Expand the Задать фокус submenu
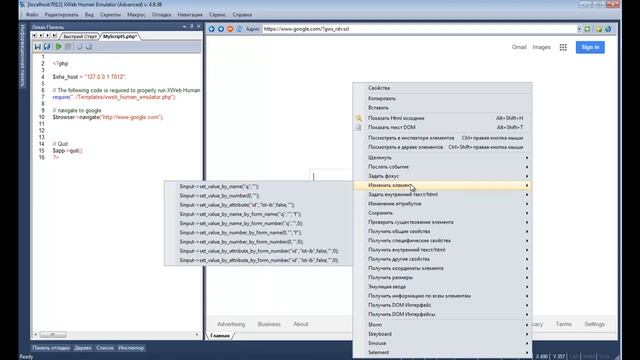This screenshot has height=360, width=640. [x=442, y=176]
